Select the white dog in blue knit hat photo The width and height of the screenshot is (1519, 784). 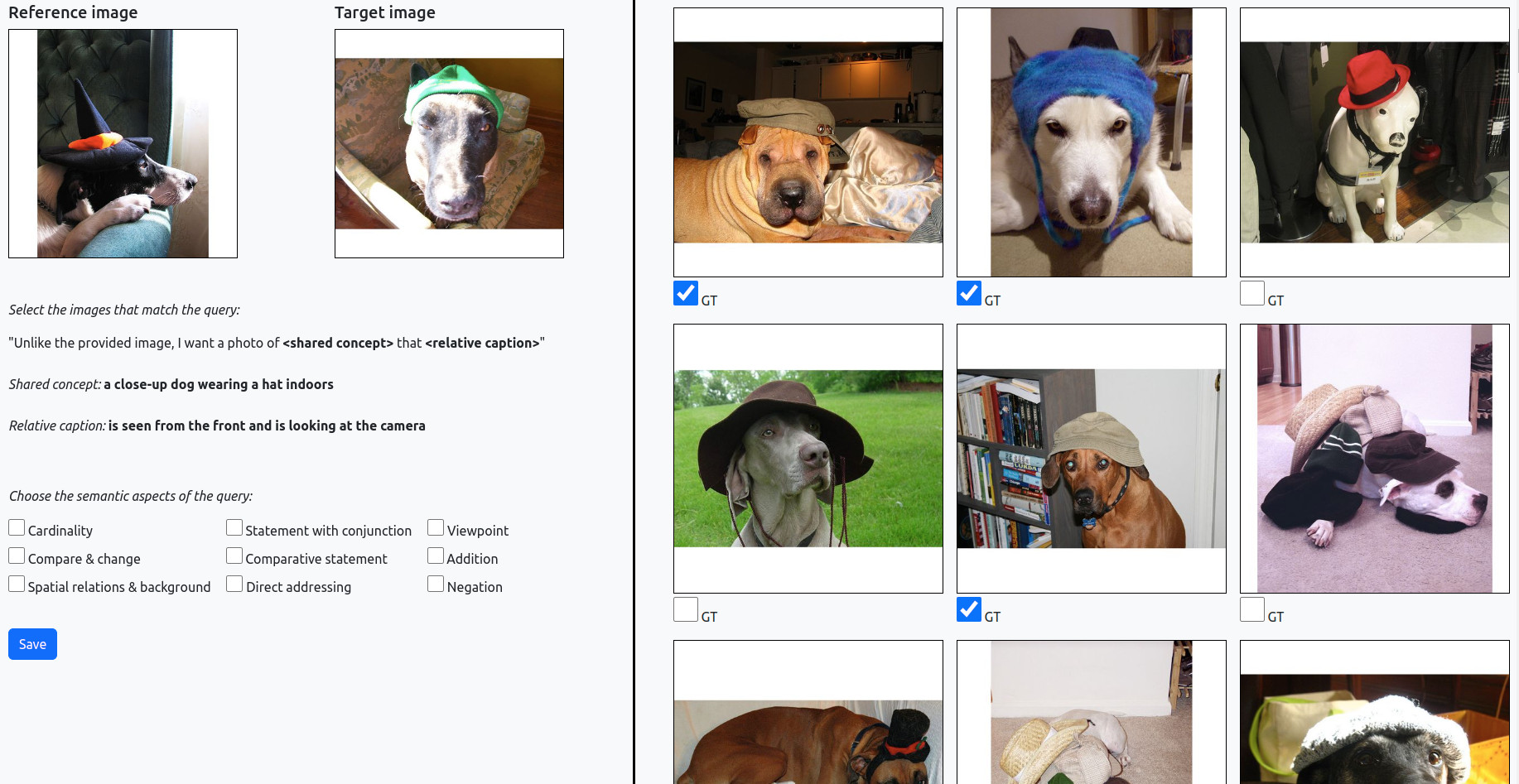(x=1092, y=142)
